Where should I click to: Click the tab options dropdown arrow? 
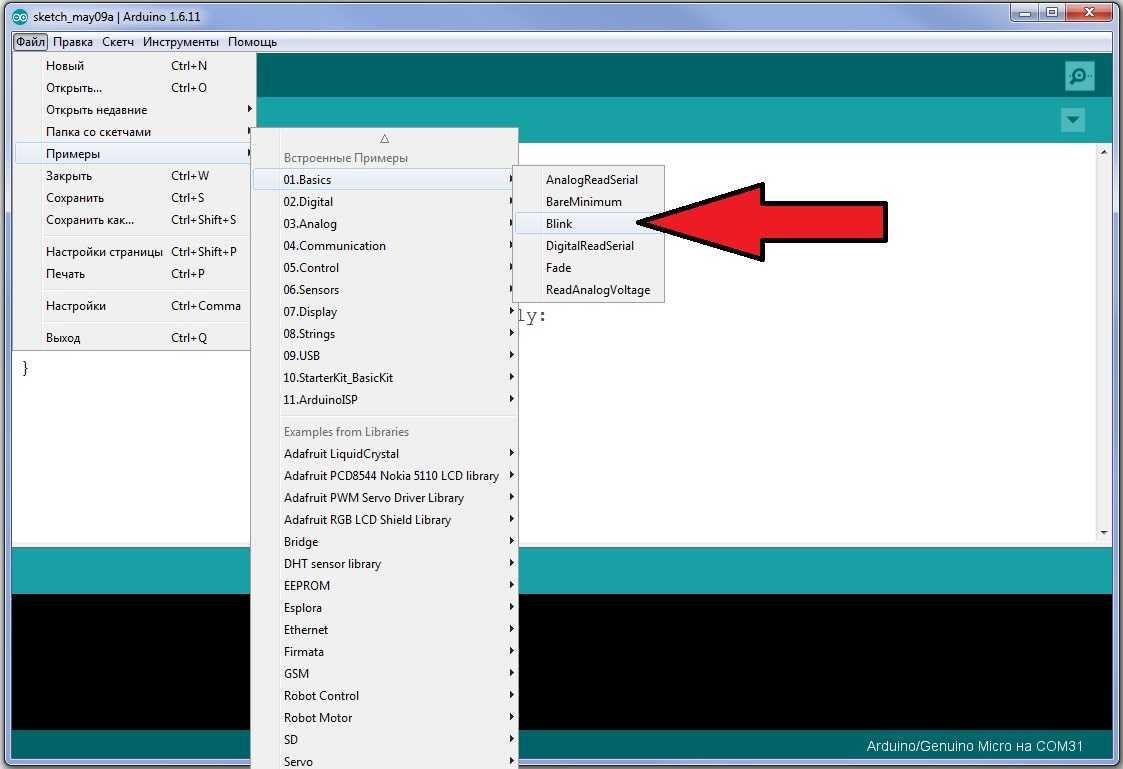coord(1072,120)
